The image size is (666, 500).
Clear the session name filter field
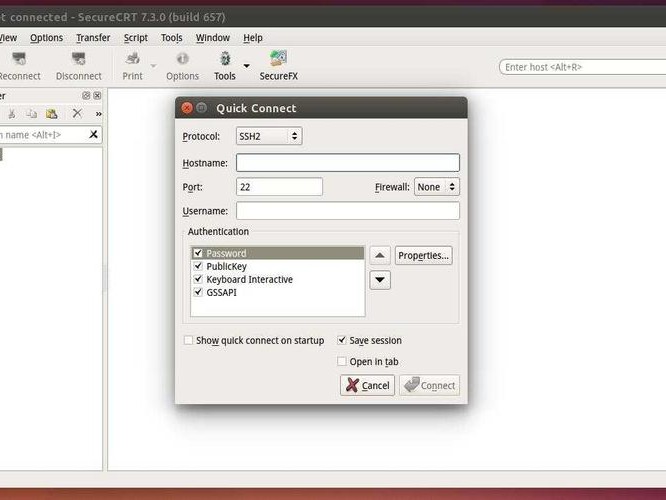pyautogui.click(x=93, y=135)
